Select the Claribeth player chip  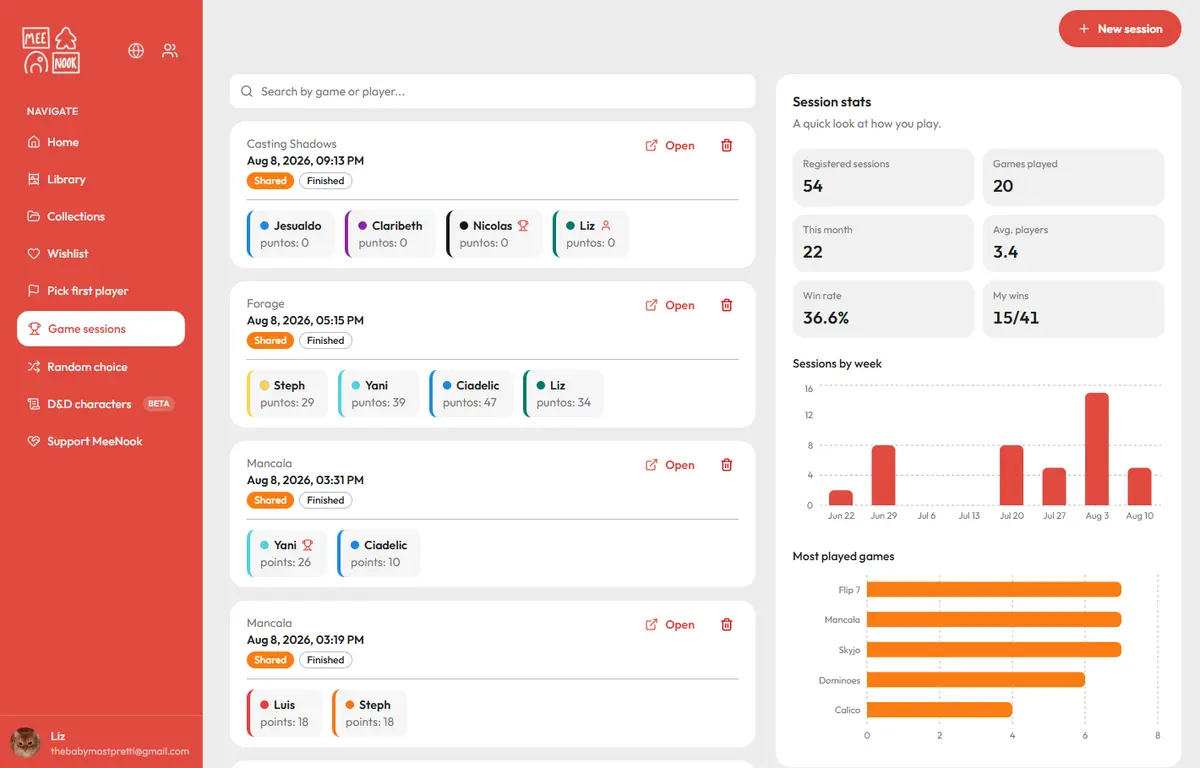391,234
